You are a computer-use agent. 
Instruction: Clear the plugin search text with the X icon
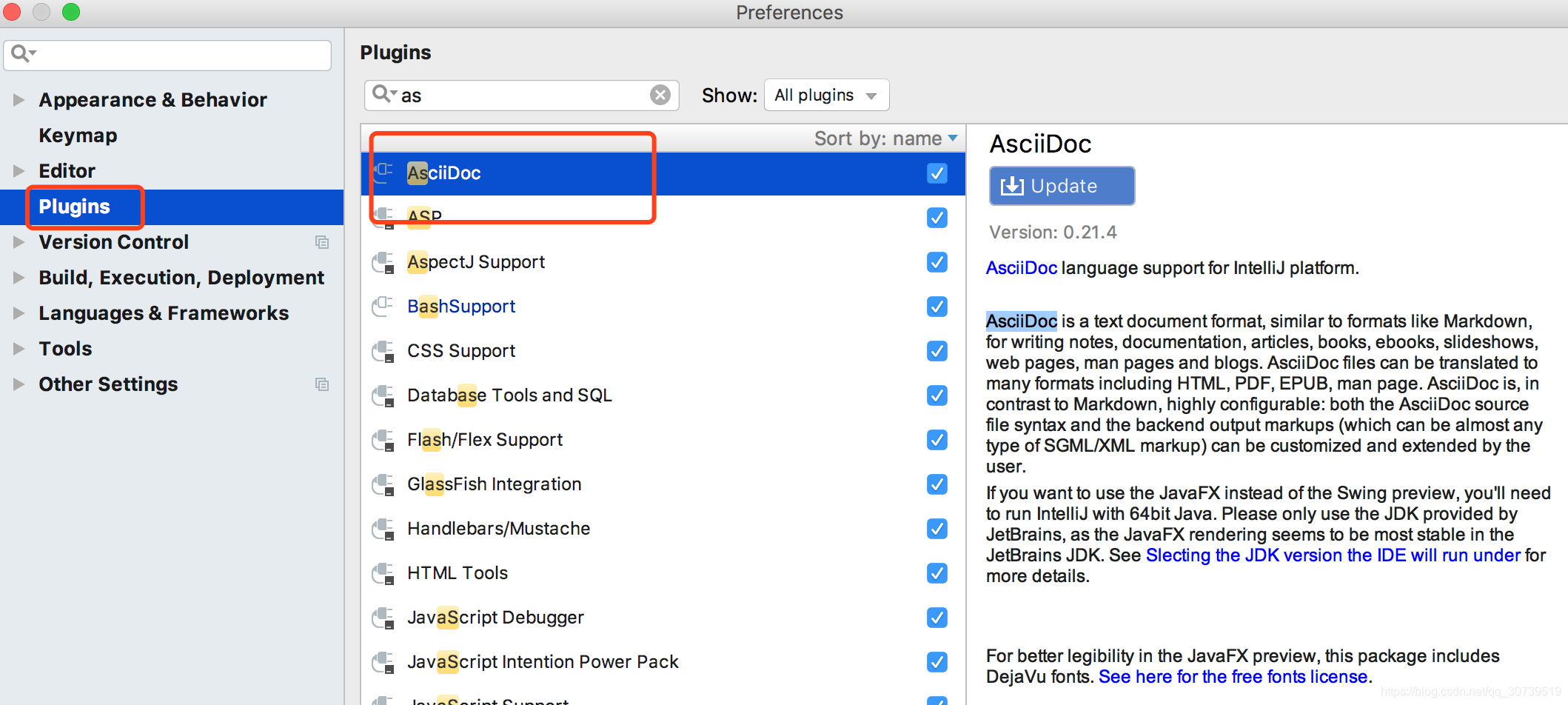pyautogui.click(x=660, y=95)
